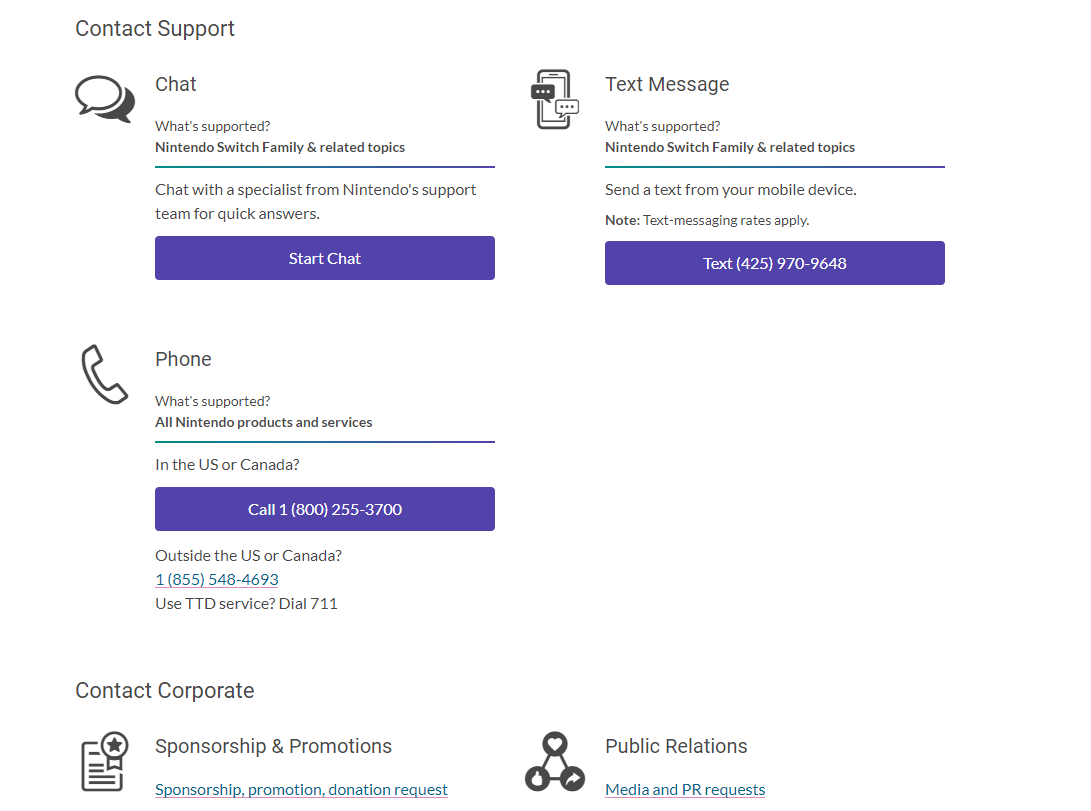Tap the Text (425) 970-9648 button
Image resolution: width=1091 pixels, height=811 pixels.
pyautogui.click(x=774, y=263)
